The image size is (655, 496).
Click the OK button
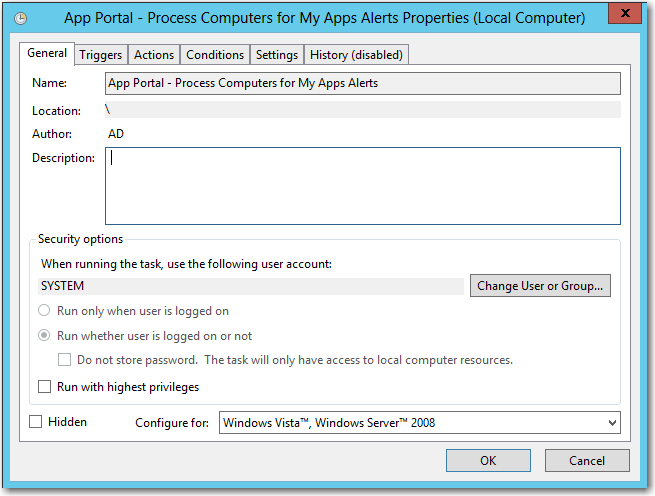click(x=488, y=460)
